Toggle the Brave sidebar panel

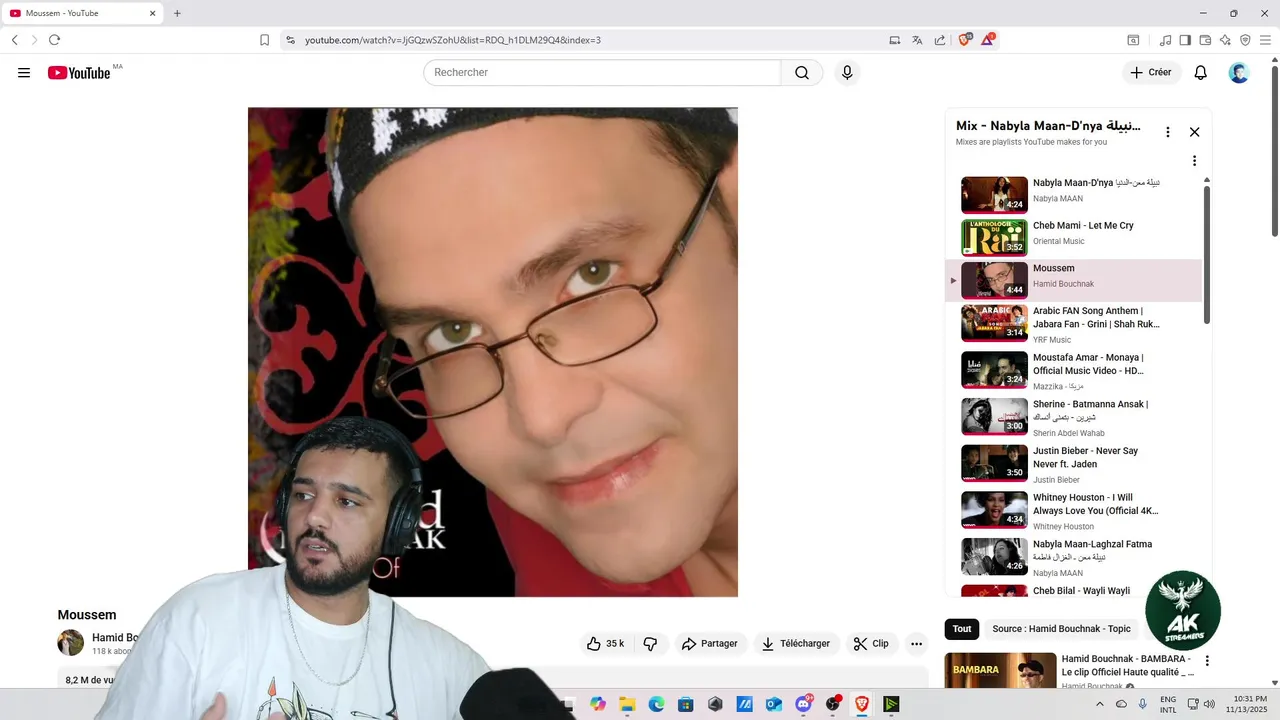pyautogui.click(x=1185, y=40)
